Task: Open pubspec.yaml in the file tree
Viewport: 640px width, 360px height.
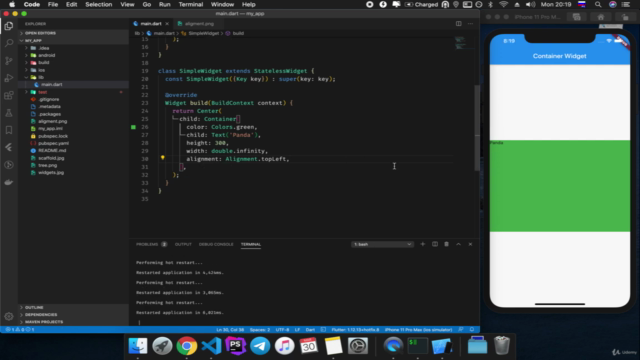Action: click(x=53, y=143)
